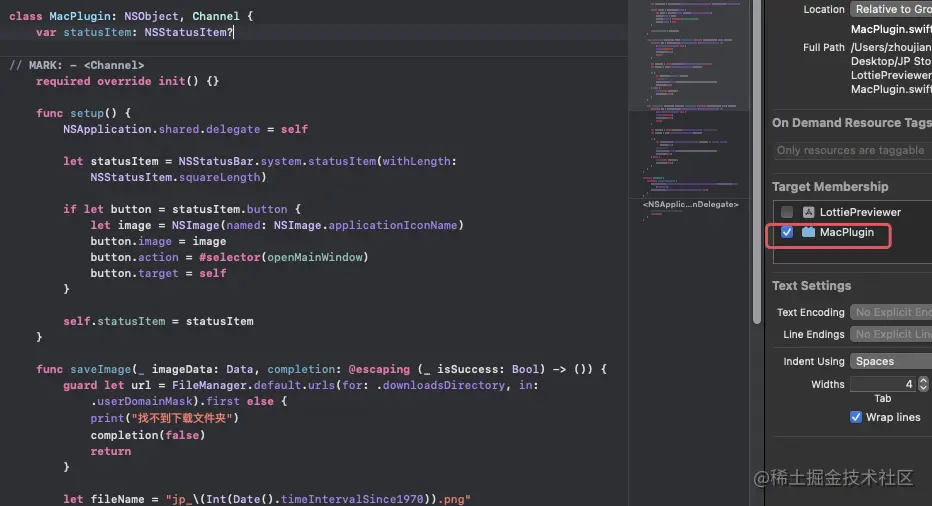Click the editor vertical scrollbar
Image resolution: width=932 pixels, height=506 pixels.
[x=757, y=162]
